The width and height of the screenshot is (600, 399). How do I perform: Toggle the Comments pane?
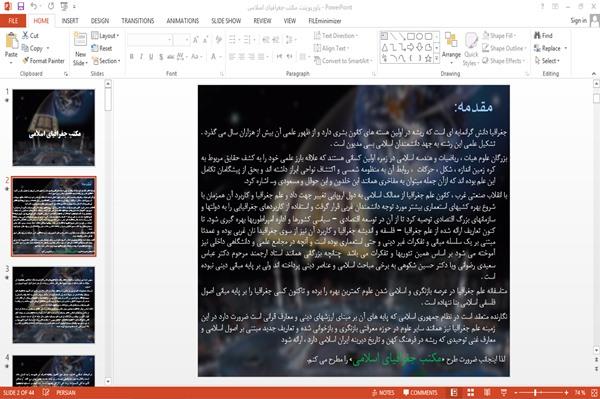click(x=420, y=392)
